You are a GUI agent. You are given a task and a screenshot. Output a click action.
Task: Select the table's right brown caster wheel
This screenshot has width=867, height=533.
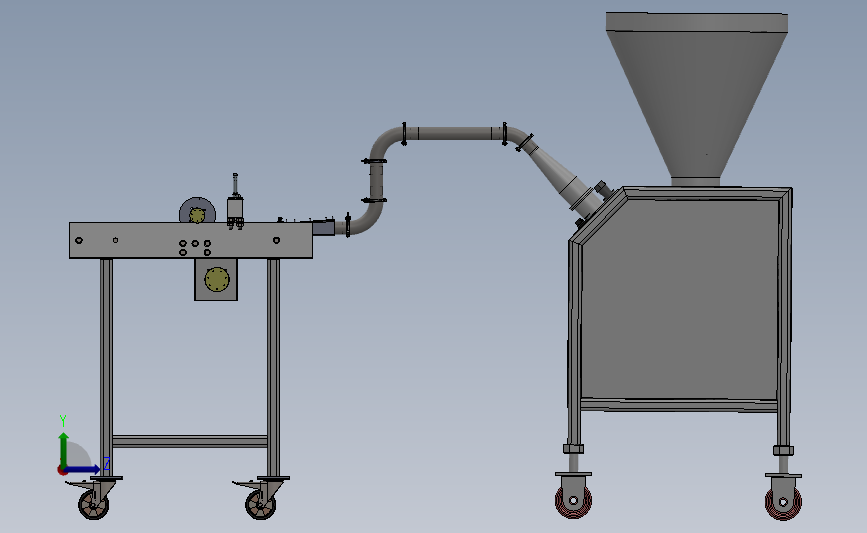coord(260,504)
